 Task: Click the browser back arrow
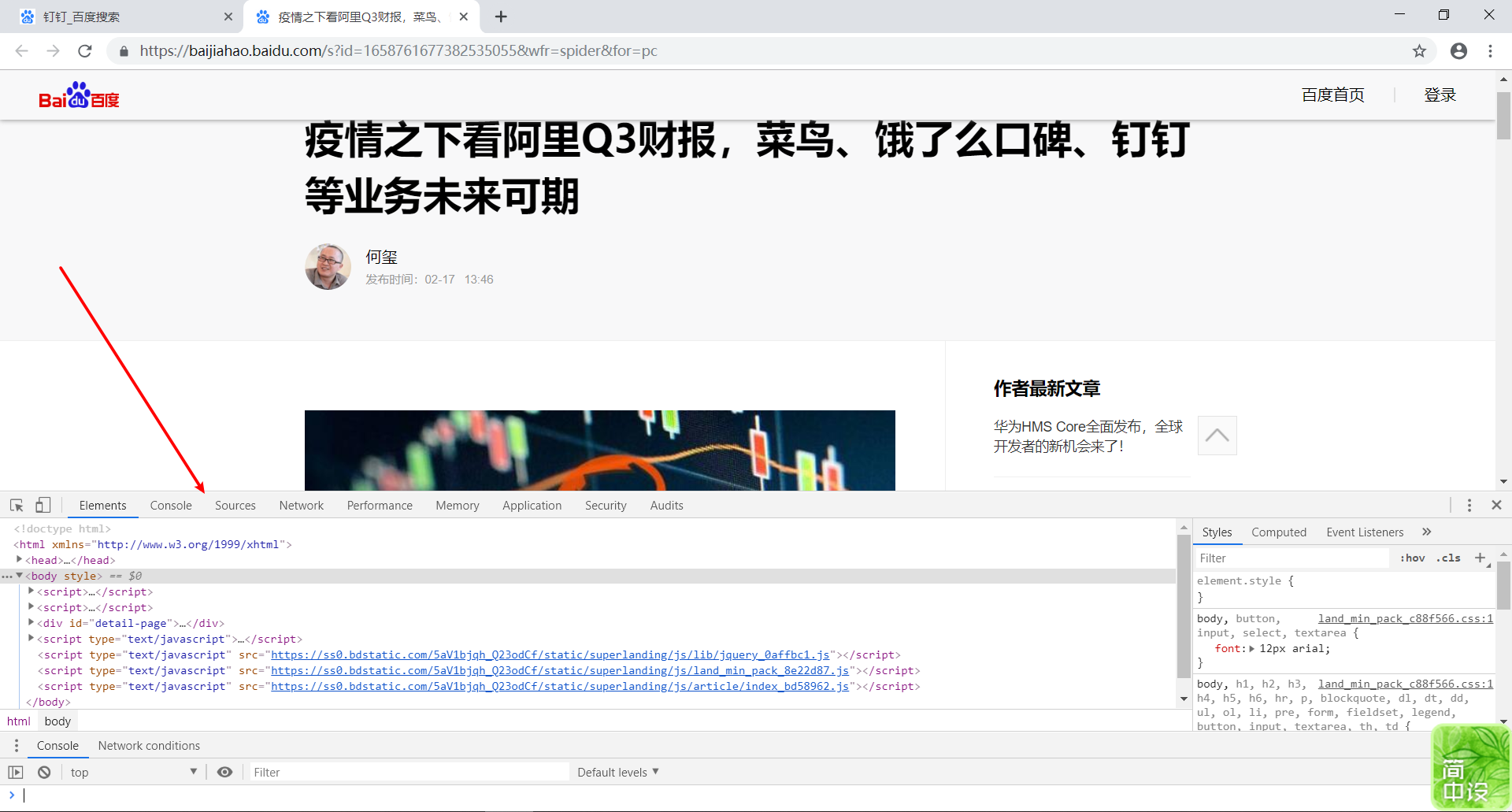pyautogui.click(x=21, y=50)
